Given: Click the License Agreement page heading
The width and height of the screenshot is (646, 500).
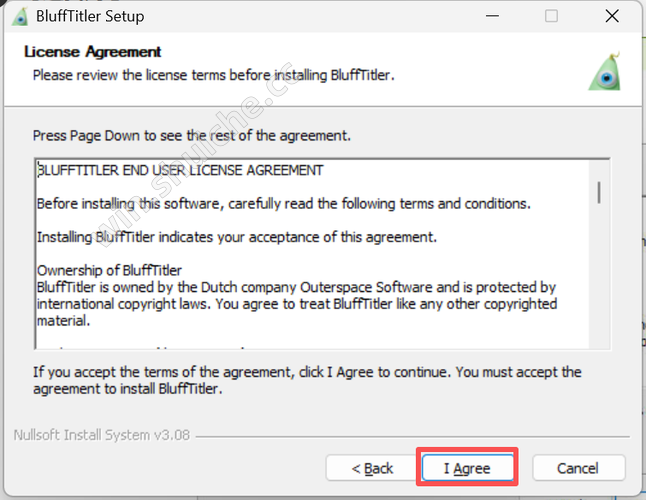Looking at the screenshot, I should click(x=93, y=52).
